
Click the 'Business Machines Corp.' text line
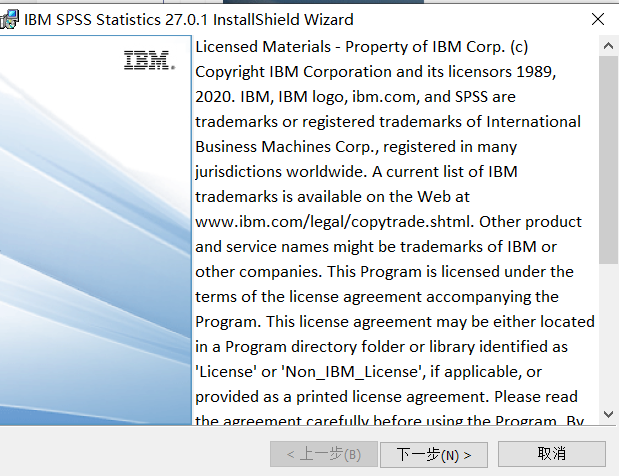(x=356, y=147)
